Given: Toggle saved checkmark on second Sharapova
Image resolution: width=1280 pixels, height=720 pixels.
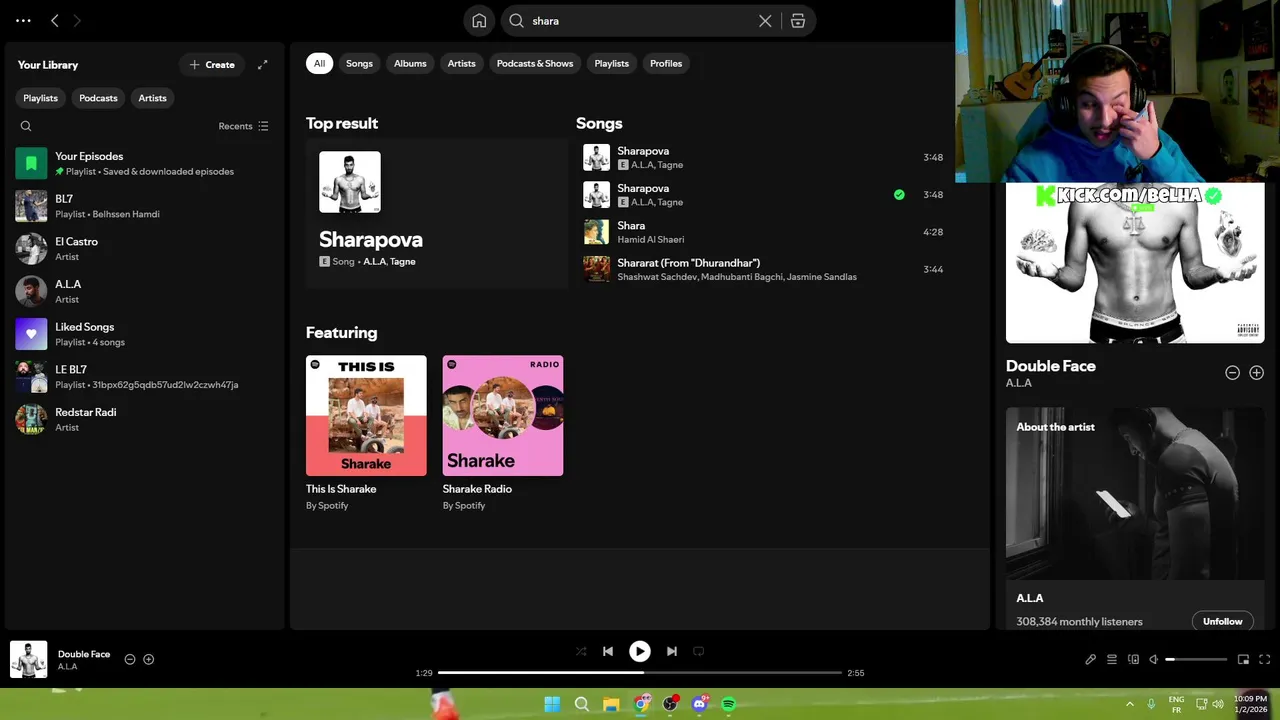Looking at the screenshot, I should click(x=899, y=195).
